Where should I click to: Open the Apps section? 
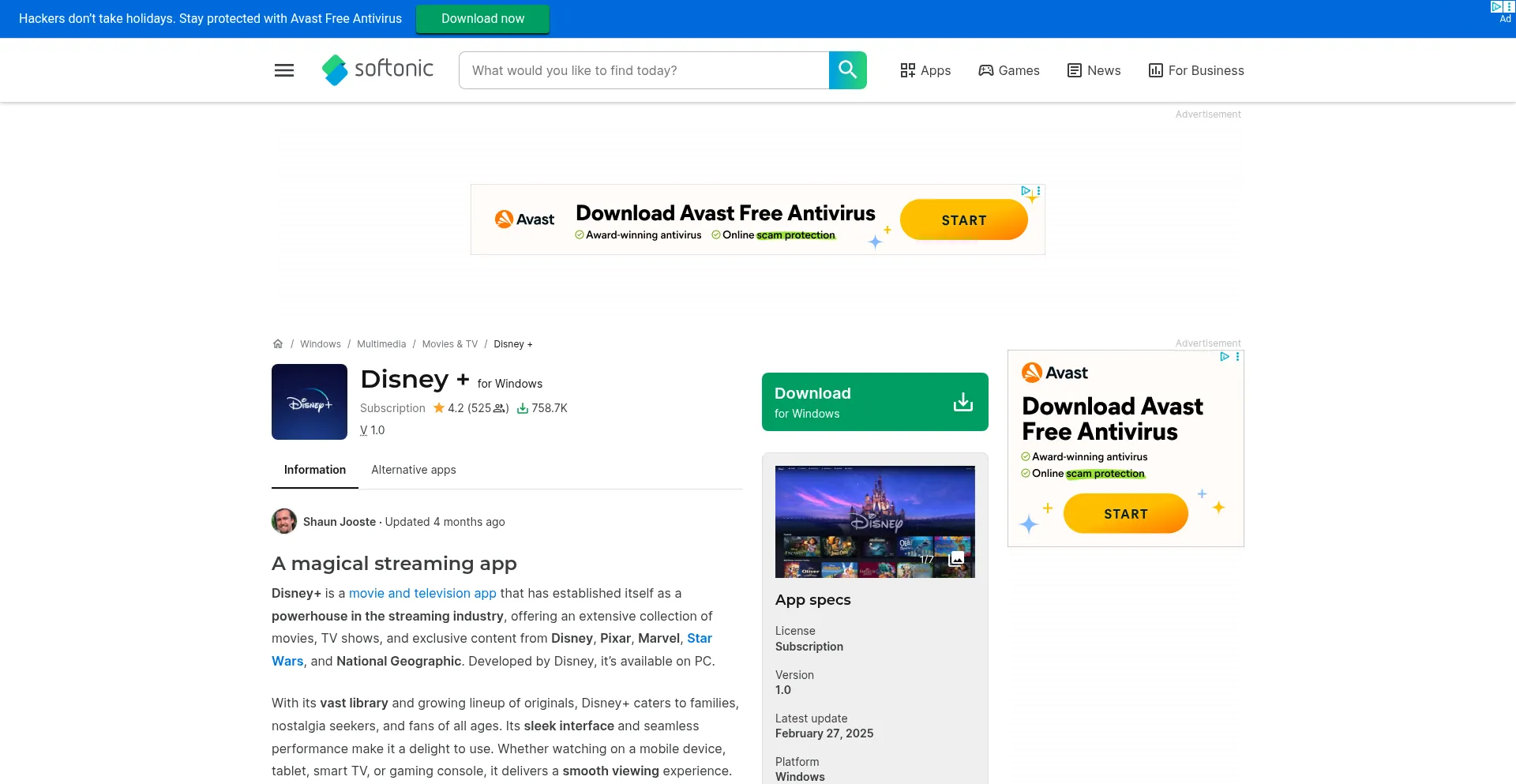coord(925,70)
